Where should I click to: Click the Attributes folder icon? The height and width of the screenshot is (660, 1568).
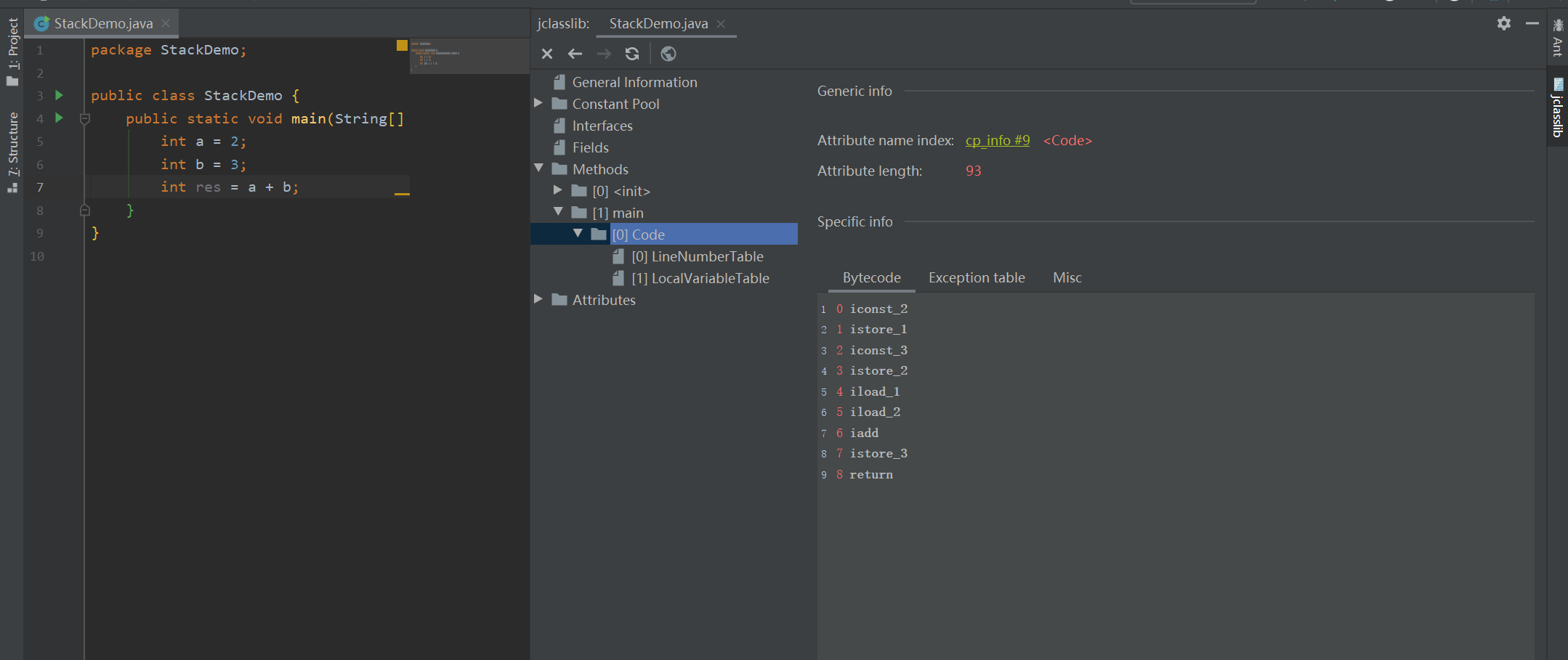[559, 300]
